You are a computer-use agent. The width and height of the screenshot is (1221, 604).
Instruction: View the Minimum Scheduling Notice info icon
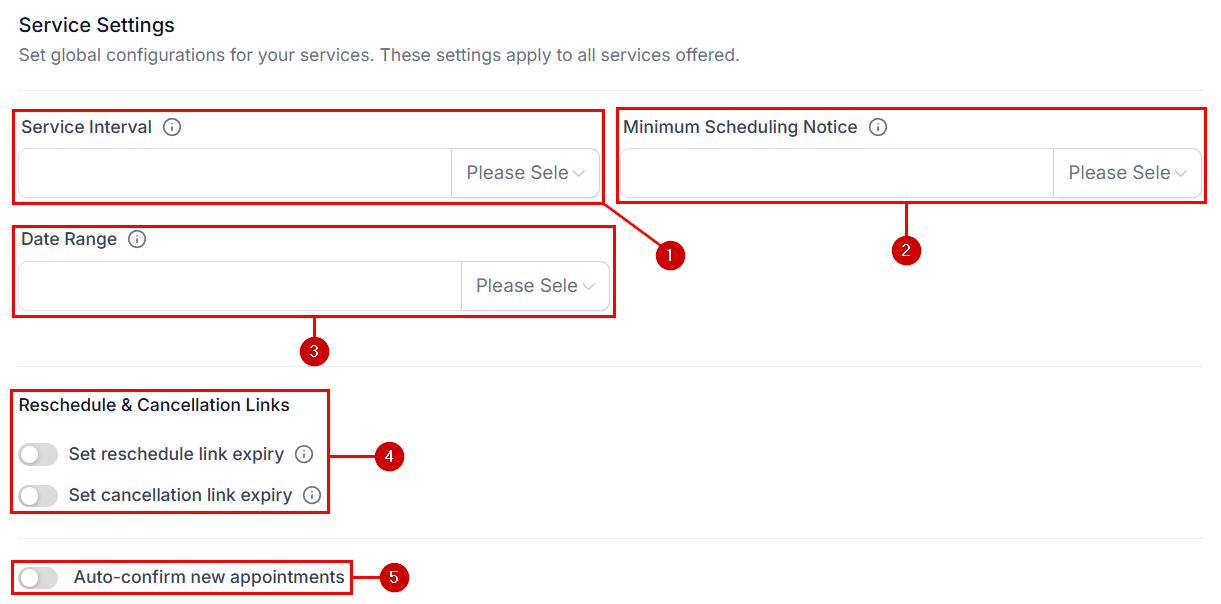(x=878, y=127)
